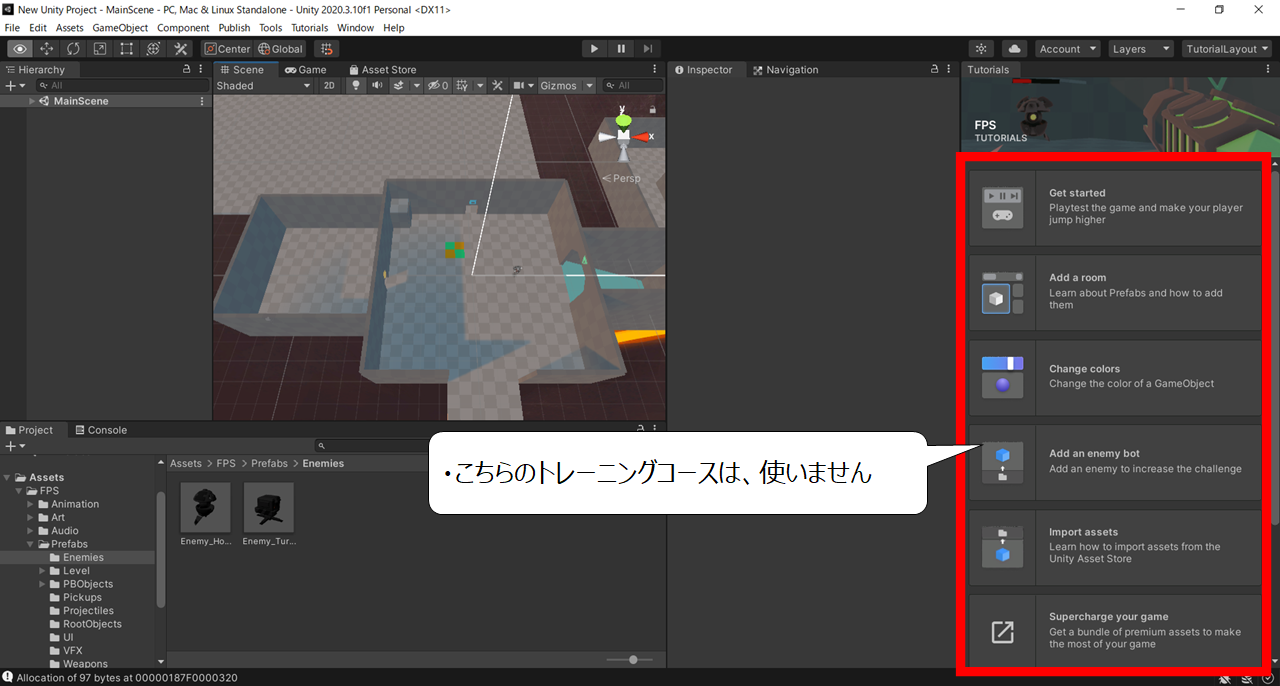Collapse the Prefabs folder arrow
Image resolution: width=1280 pixels, height=686 pixels.
pyautogui.click(x=31, y=544)
